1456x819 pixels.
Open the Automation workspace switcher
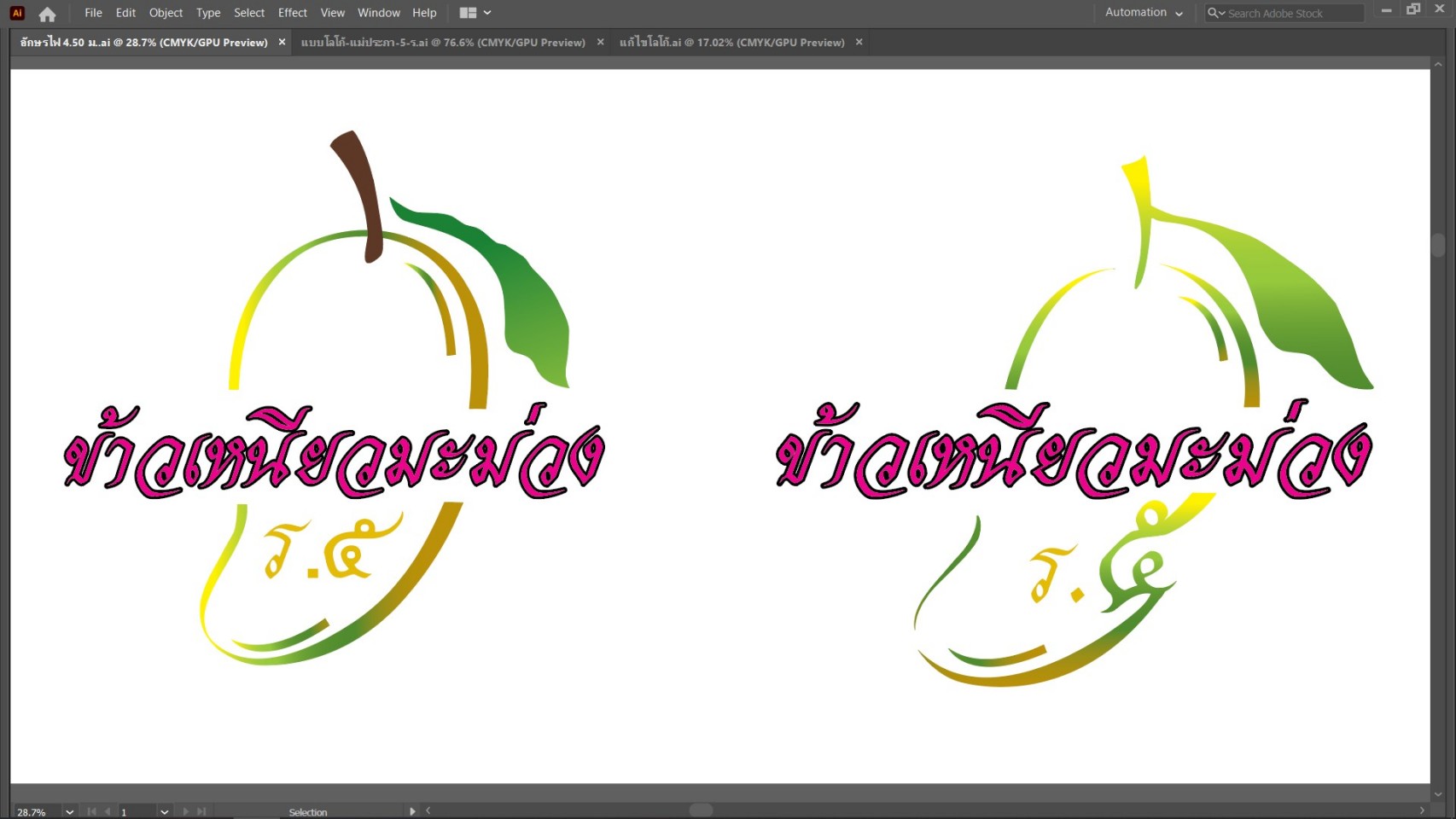(x=1144, y=13)
